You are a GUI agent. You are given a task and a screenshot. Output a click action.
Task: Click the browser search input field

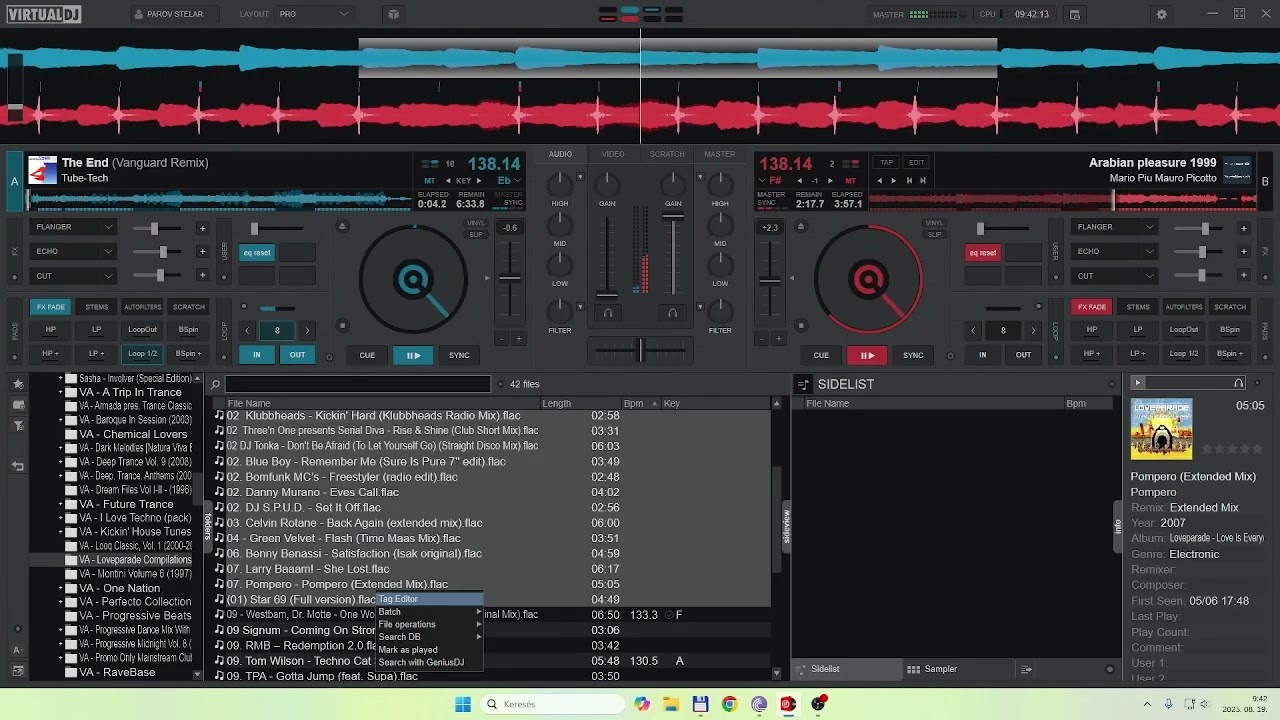(358, 384)
